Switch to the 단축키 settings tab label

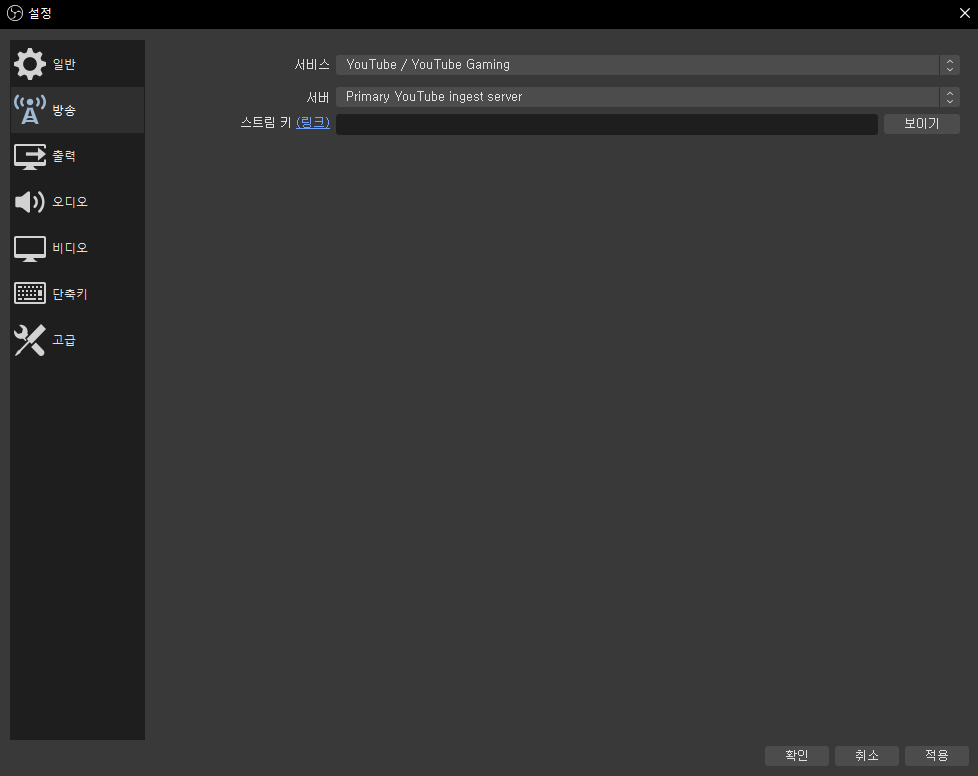click(x=70, y=294)
